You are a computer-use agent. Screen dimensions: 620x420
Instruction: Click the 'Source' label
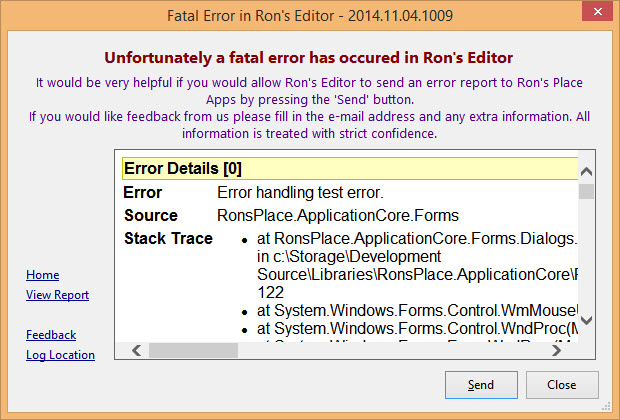point(151,216)
